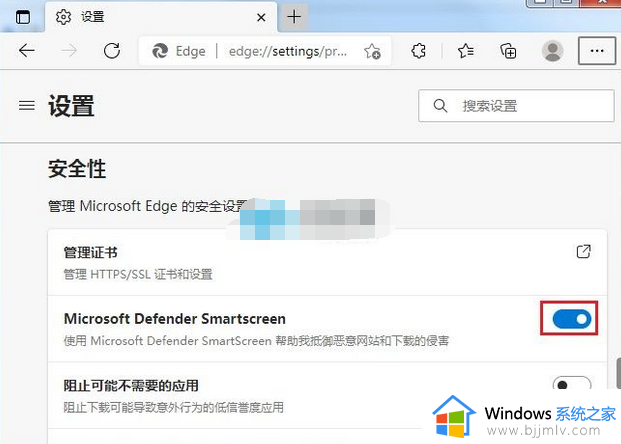
Task: Add this page to favorites star
Action: tap(372, 51)
